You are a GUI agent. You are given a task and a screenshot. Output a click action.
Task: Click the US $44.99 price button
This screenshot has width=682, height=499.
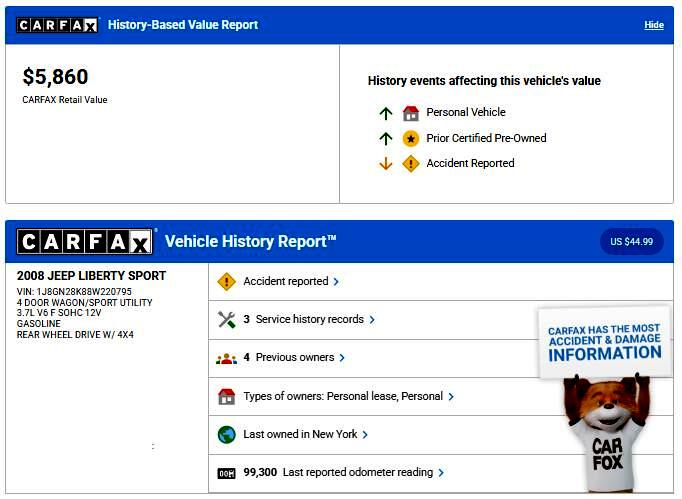tap(631, 242)
